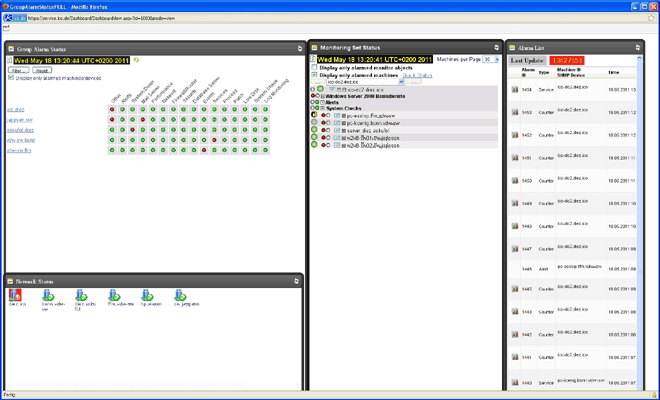Open the red diez.ico network status icon
The height and width of the screenshot is (400, 660).
click(x=15, y=295)
